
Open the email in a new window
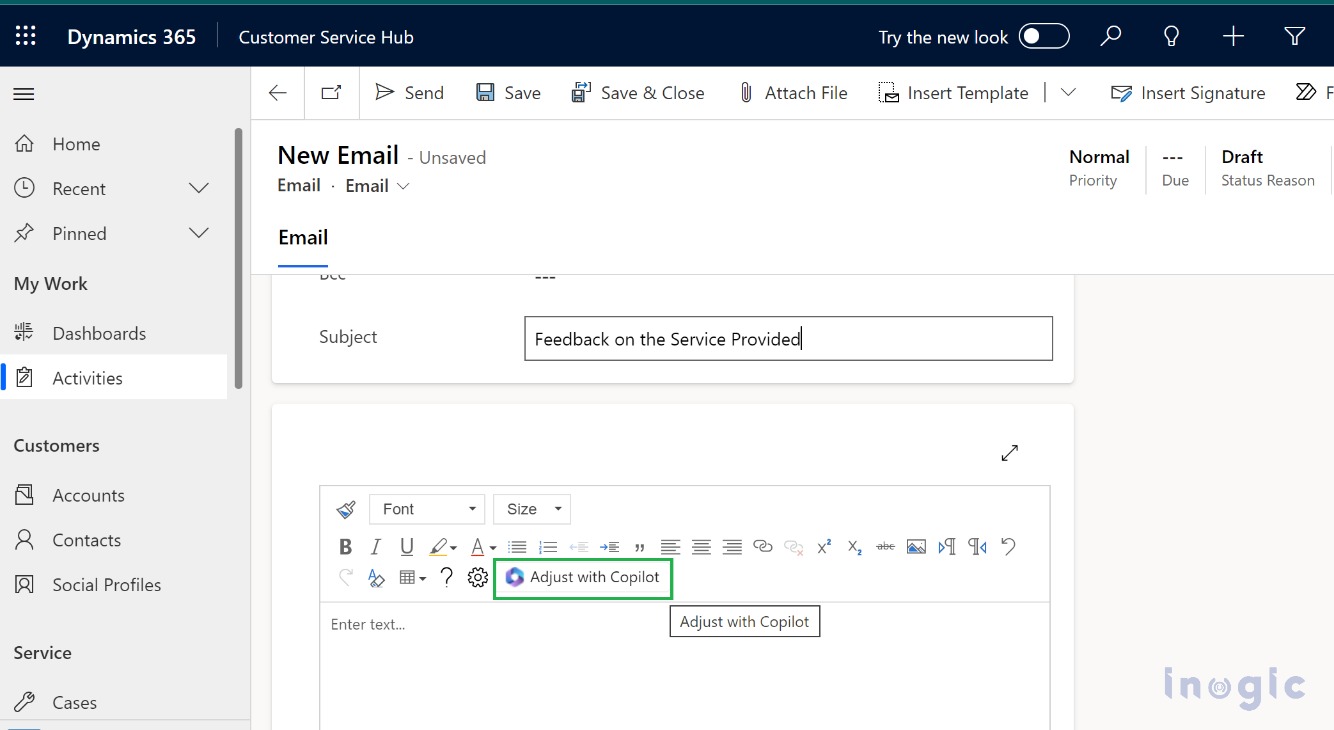331,93
